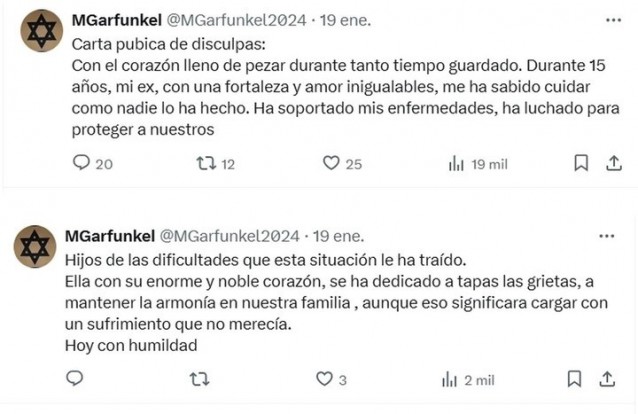The image size is (638, 414).
Task: Open the star avatar on first tweet
Action: click(x=40, y=32)
